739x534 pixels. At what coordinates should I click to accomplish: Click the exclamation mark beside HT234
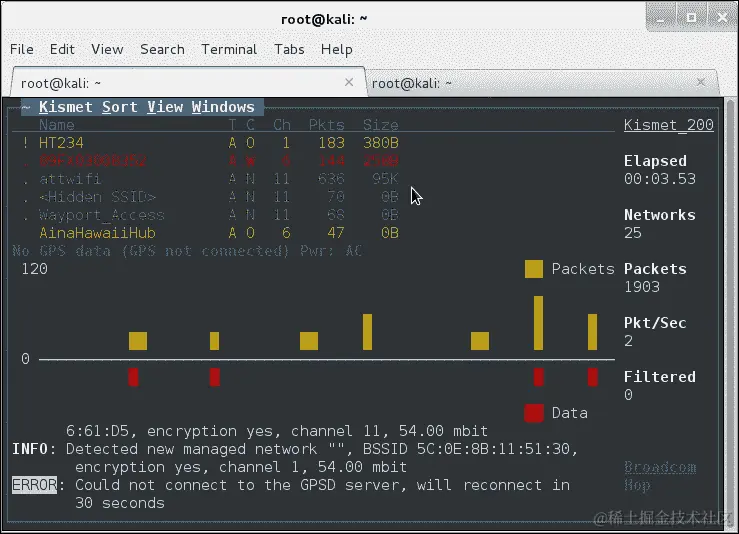(x=25, y=142)
